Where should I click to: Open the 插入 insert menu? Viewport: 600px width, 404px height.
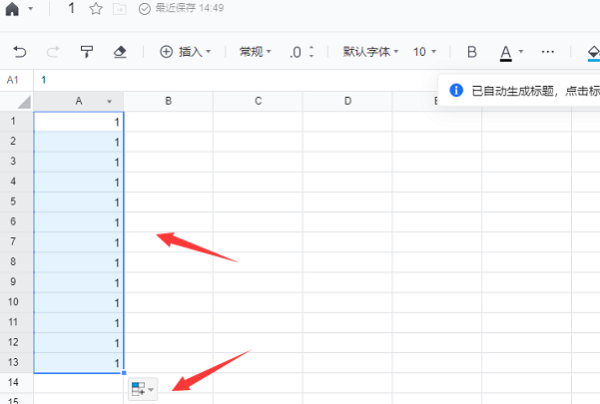(185, 52)
